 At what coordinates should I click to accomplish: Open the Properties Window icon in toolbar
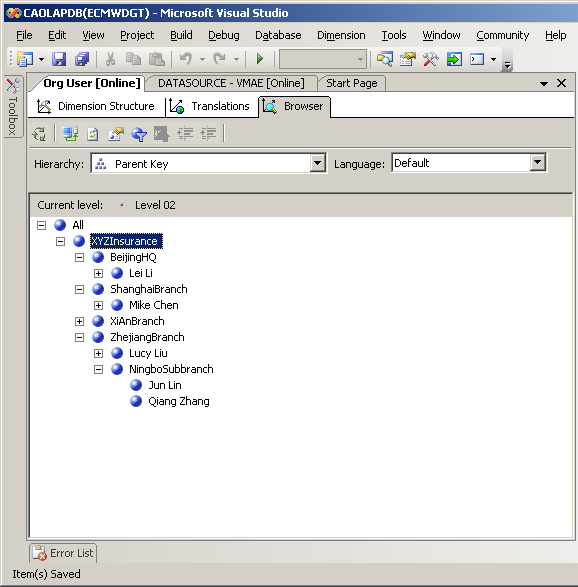[408, 59]
